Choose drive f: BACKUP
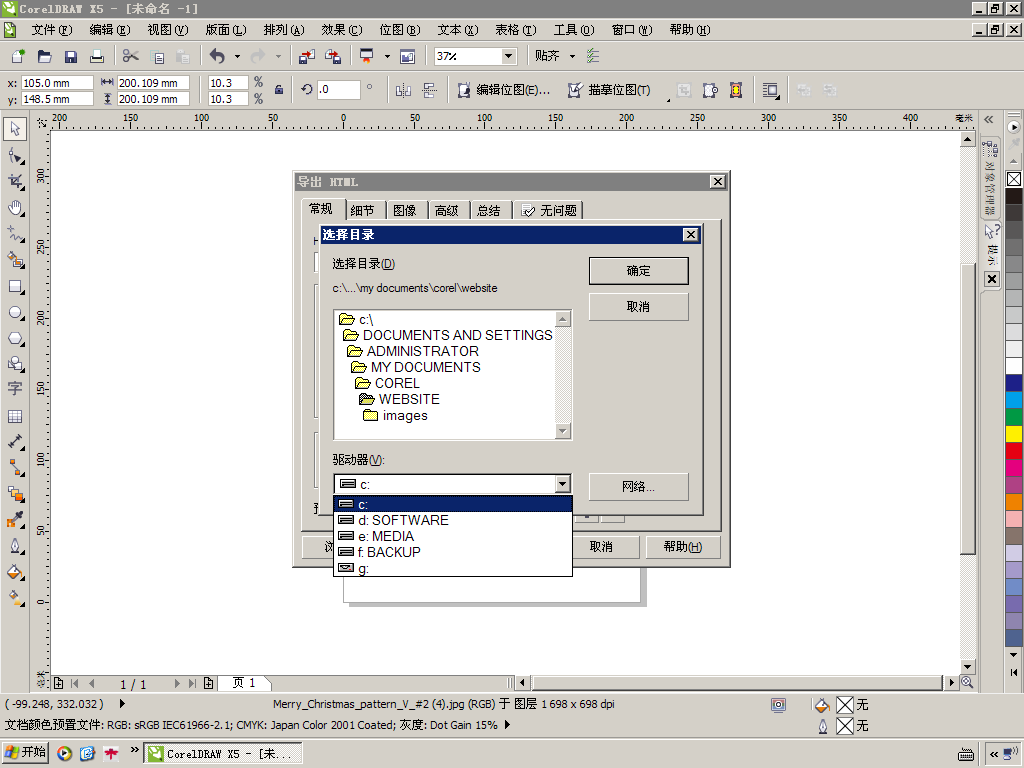The image size is (1024, 768). (453, 552)
